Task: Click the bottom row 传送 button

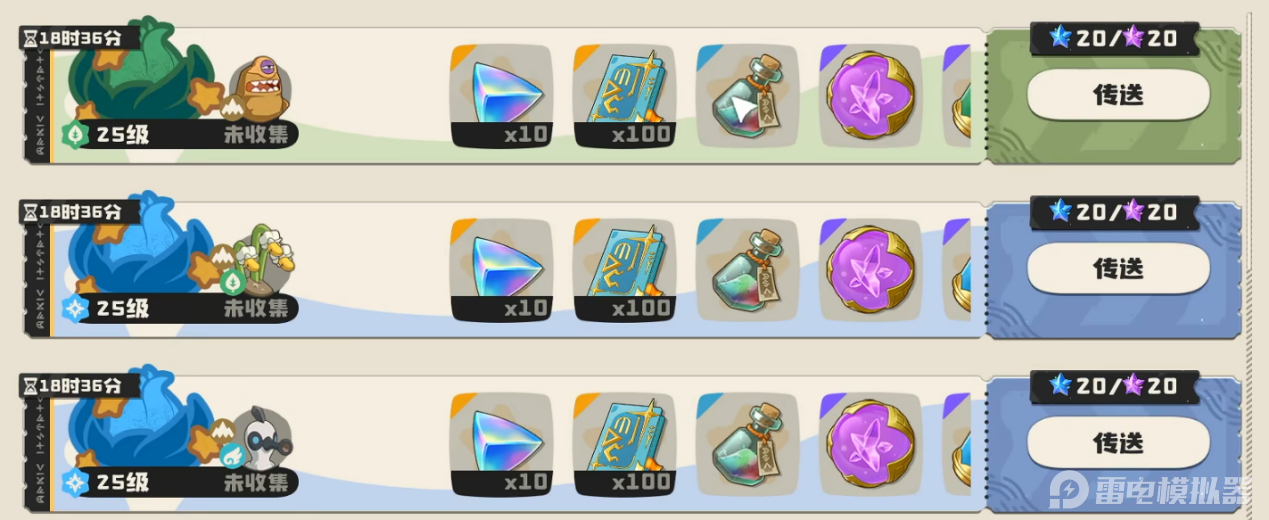Action: coord(1118,443)
